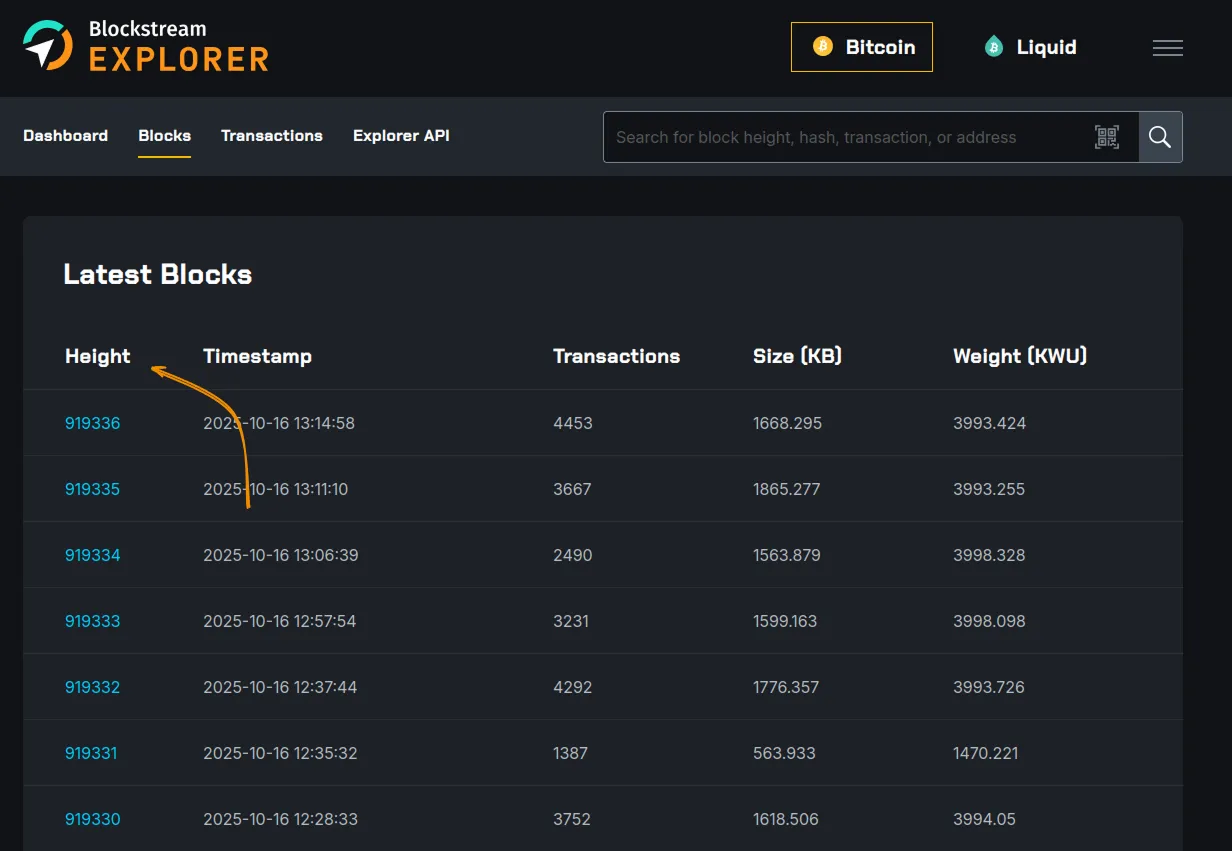Switch to the Liquid network

click(1030, 47)
